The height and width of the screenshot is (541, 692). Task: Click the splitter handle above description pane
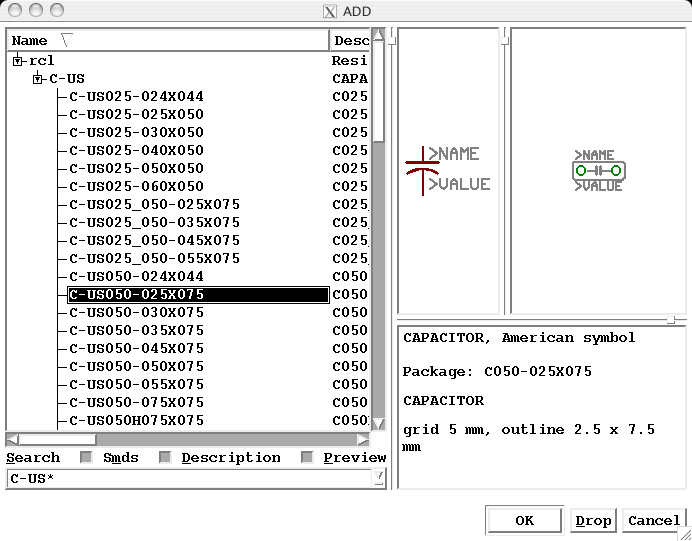pyautogui.click(x=671, y=320)
